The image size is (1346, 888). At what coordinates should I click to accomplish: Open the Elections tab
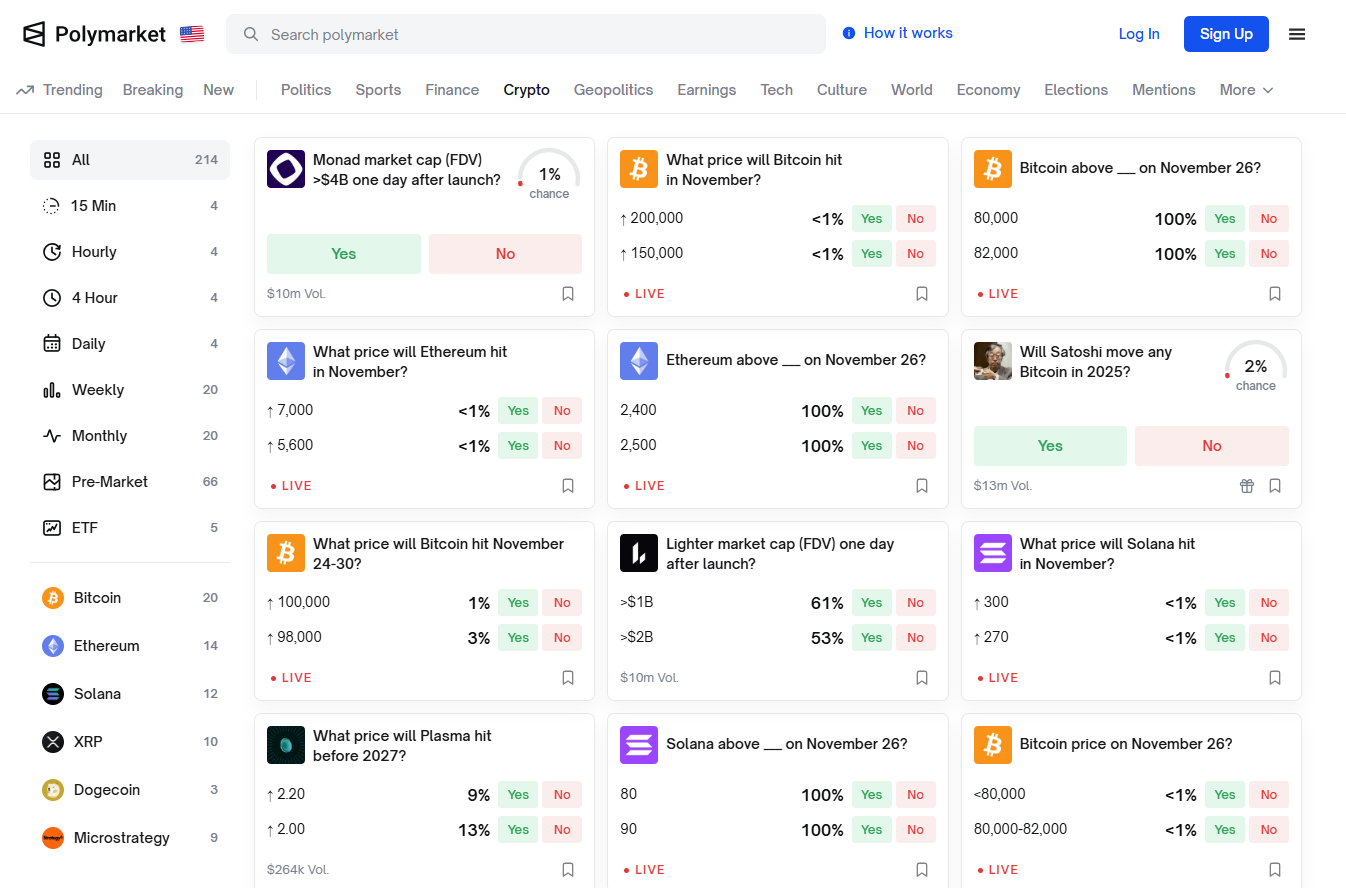1076,90
